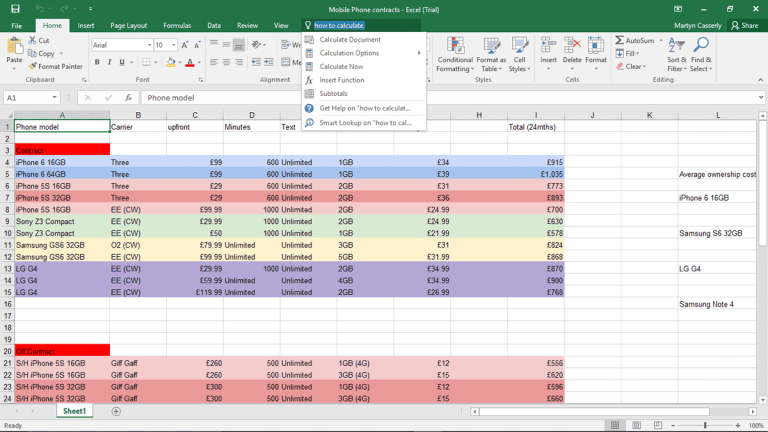Click the Format Painter brush icon

[32, 66]
